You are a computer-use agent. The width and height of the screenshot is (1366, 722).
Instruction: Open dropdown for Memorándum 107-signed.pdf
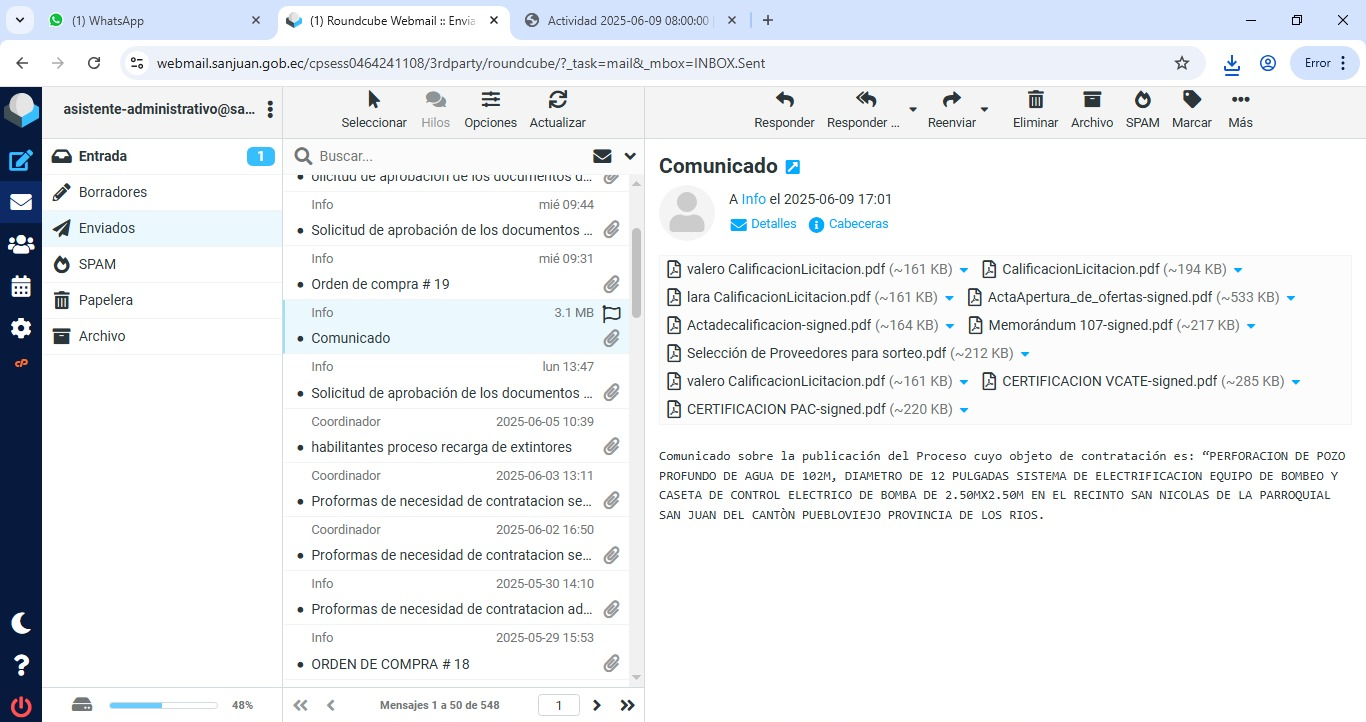pos(1250,326)
